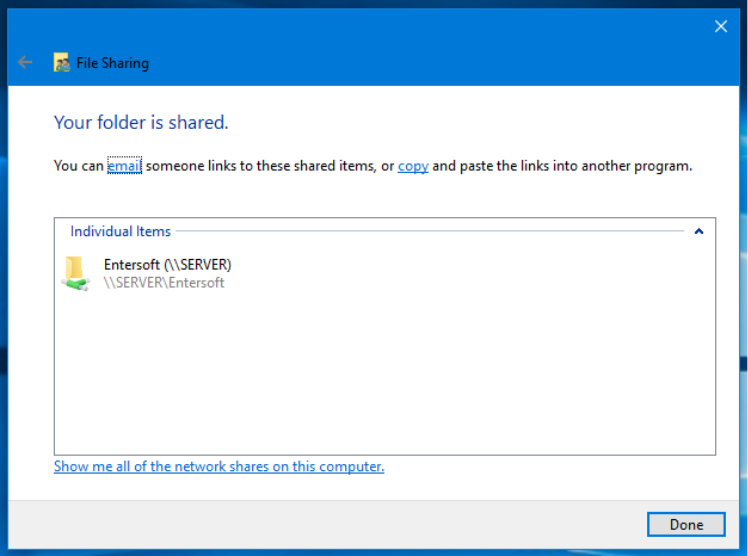
Task: Click the Done button
Action: click(686, 525)
